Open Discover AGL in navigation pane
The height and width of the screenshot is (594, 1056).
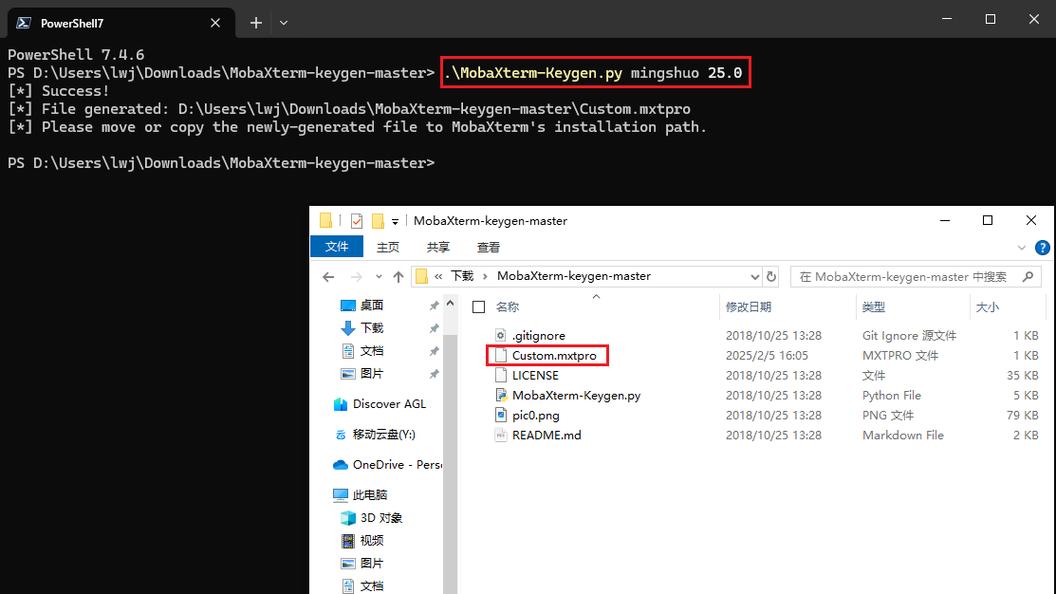pyautogui.click(x=389, y=404)
